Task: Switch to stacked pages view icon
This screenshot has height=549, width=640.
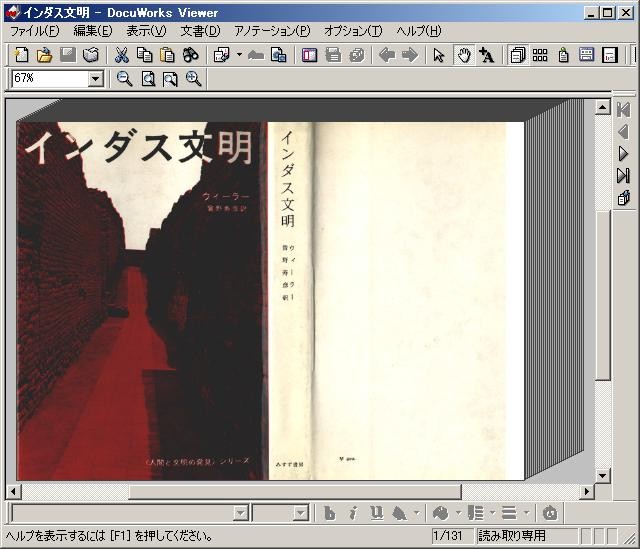Action: (x=518, y=55)
